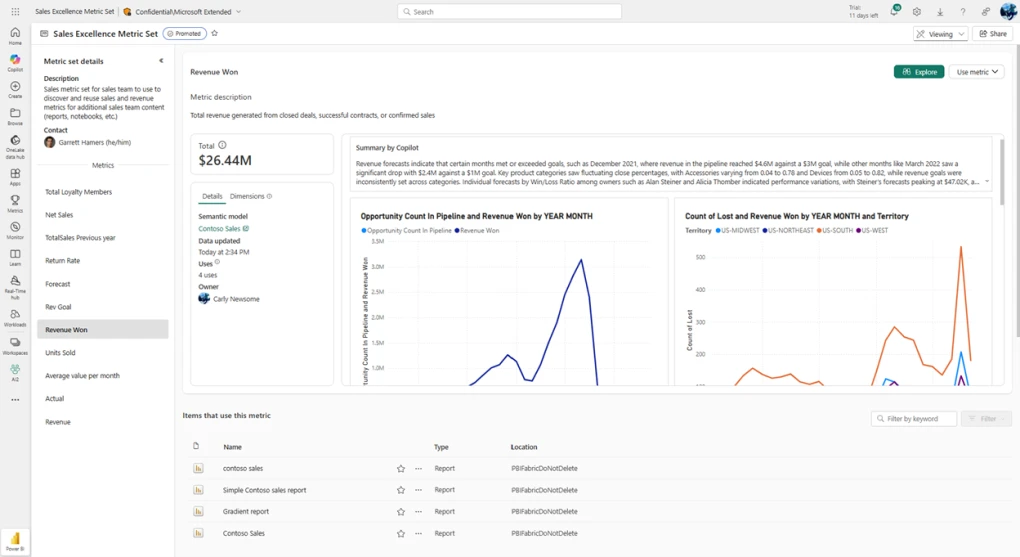Screen dimensions: 1020x557
Task: Expand the sensitivity label dropdown chevron
Action: (x=238, y=12)
